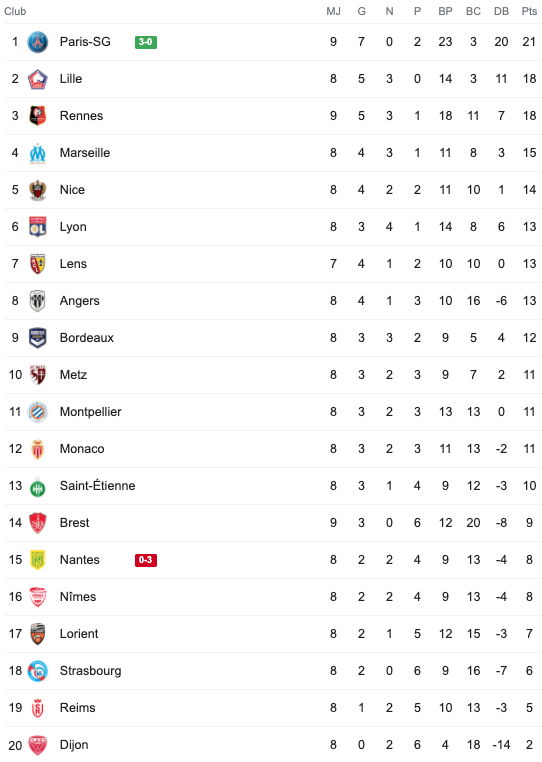Click the Club column header

coord(15,11)
